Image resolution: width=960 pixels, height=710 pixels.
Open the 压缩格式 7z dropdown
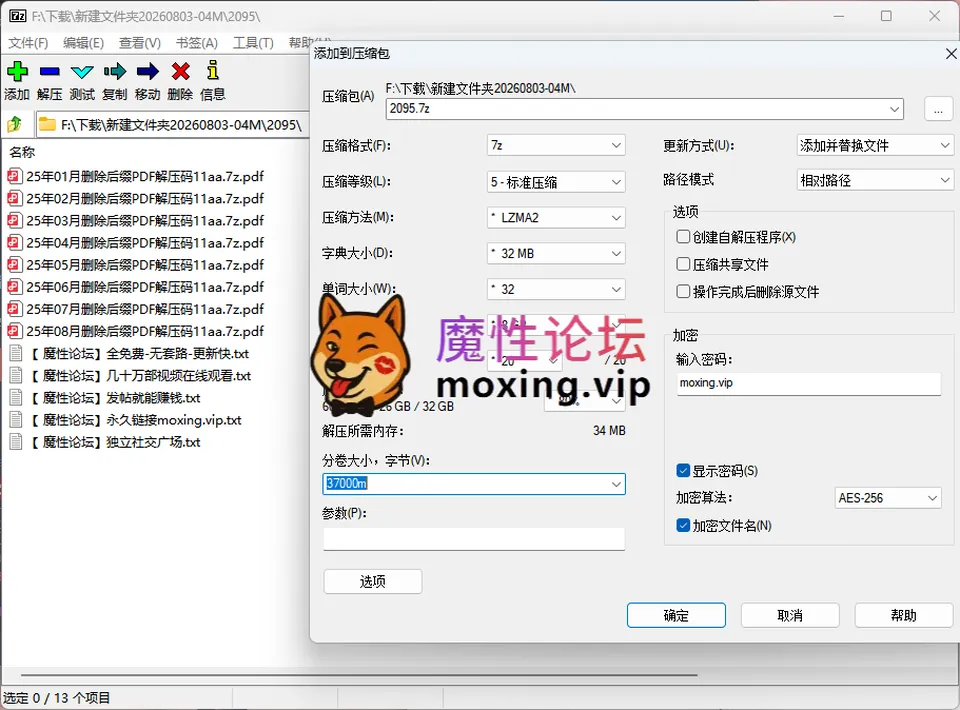(556, 146)
